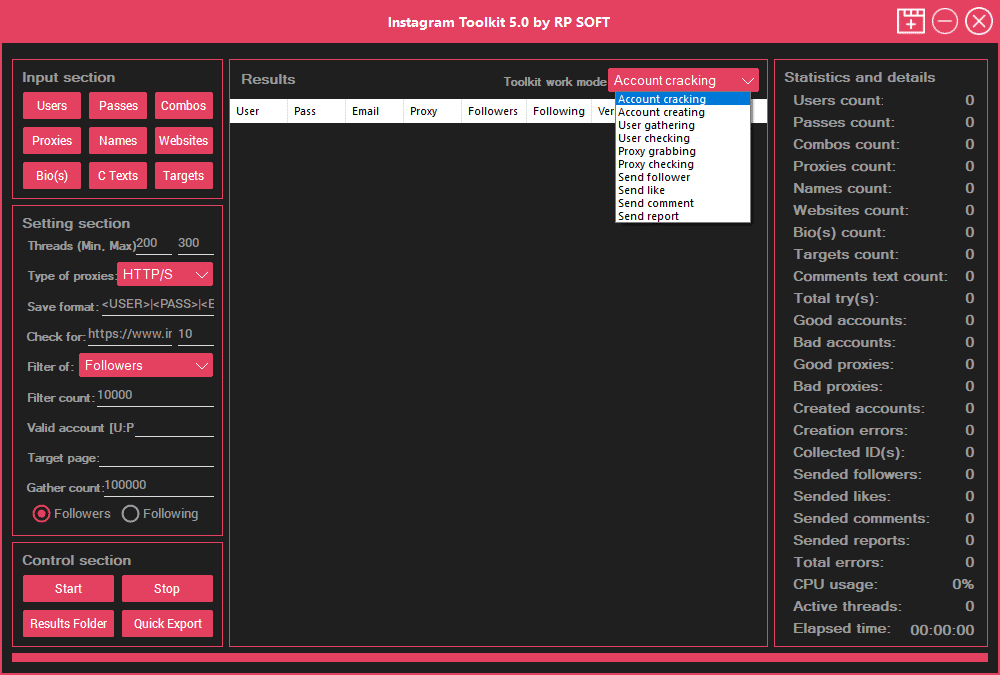The height and width of the screenshot is (675, 1000).
Task: Click the Combos button
Action: pyautogui.click(x=183, y=105)
